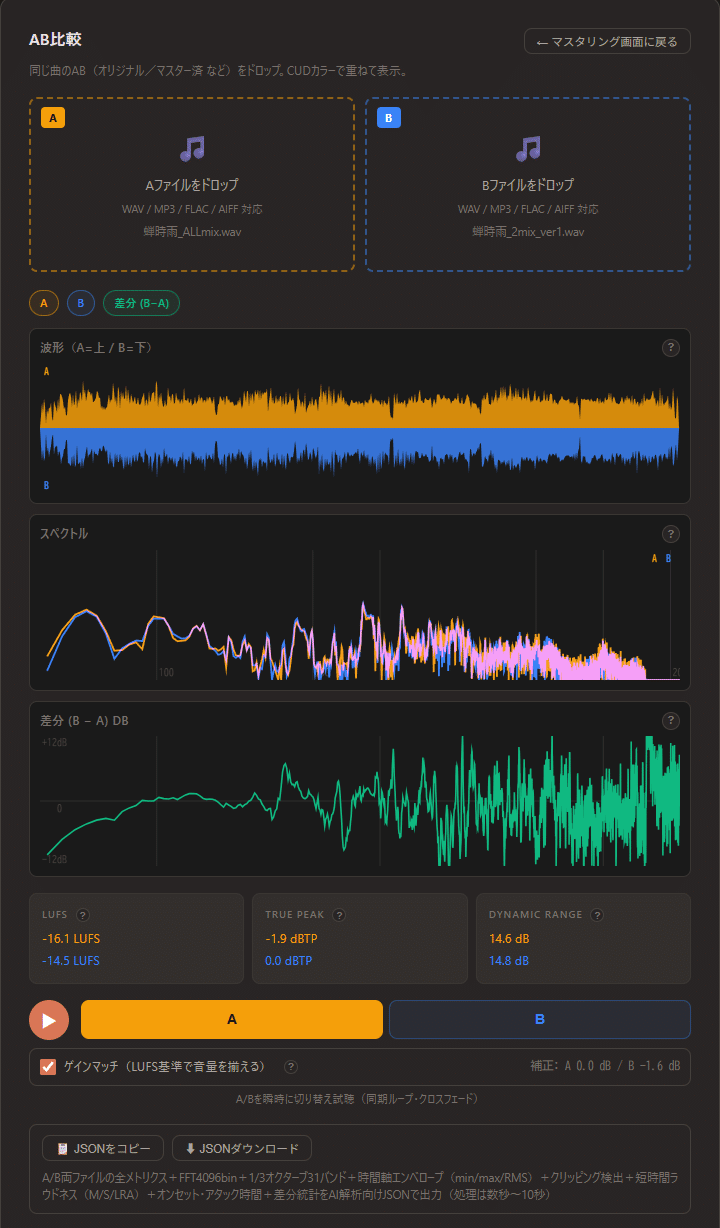Toggle the blue B layer pill
This screenshot has width=720, height=1228.
(x=81, y=303)
